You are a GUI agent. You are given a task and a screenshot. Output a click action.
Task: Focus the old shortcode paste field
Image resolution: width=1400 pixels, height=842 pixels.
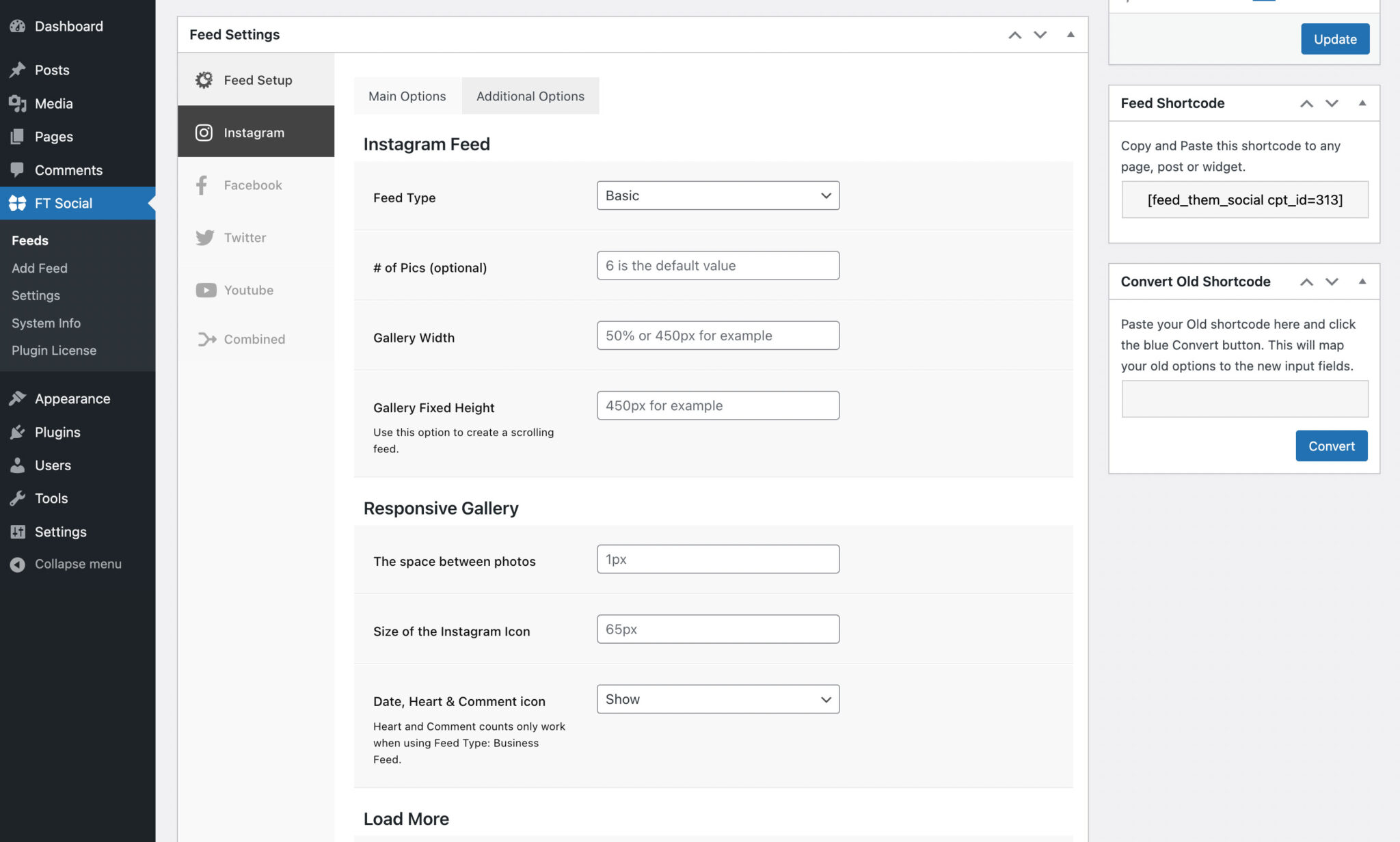point(1245,398)
